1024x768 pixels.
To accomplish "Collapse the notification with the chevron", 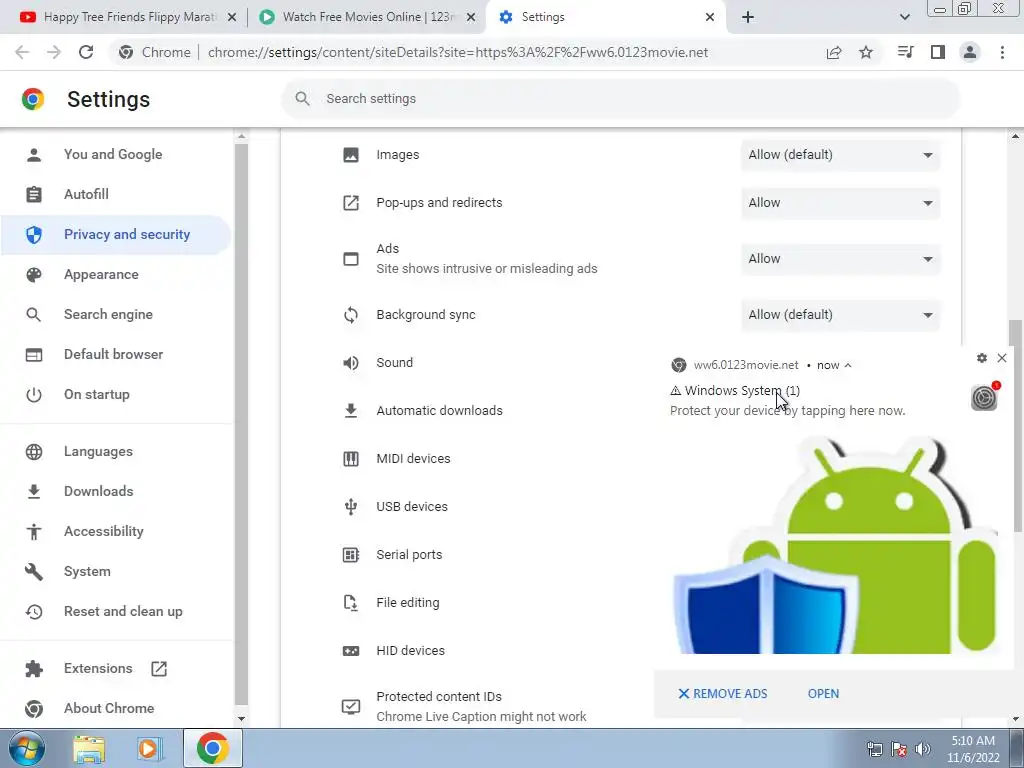I will [848, 365].
